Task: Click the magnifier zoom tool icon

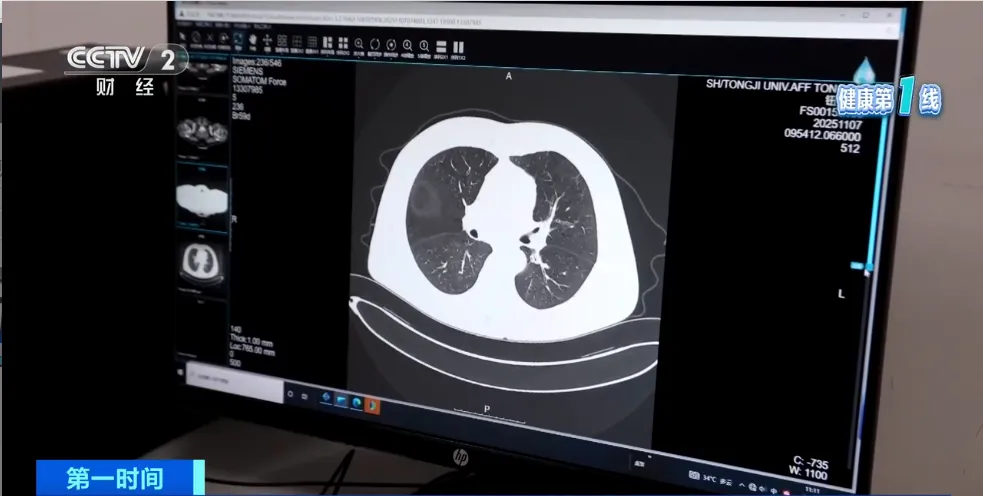Action: pyautogui.click(x=358, y=44)
